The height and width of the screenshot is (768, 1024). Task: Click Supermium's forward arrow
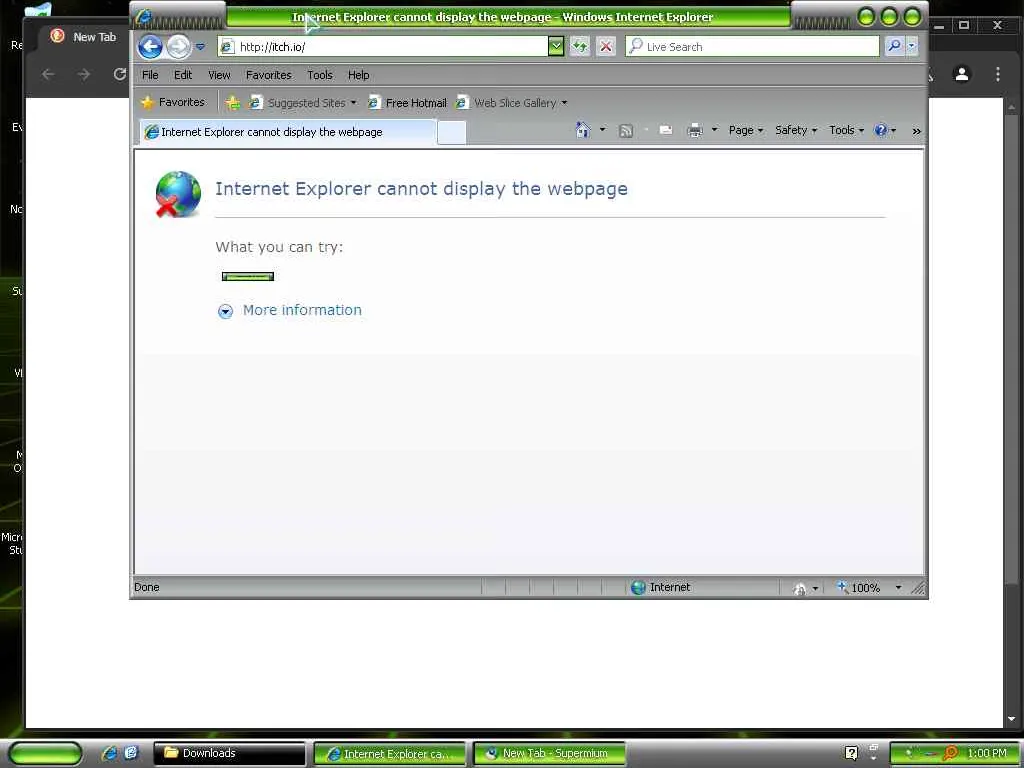click(x=84, y=74)
